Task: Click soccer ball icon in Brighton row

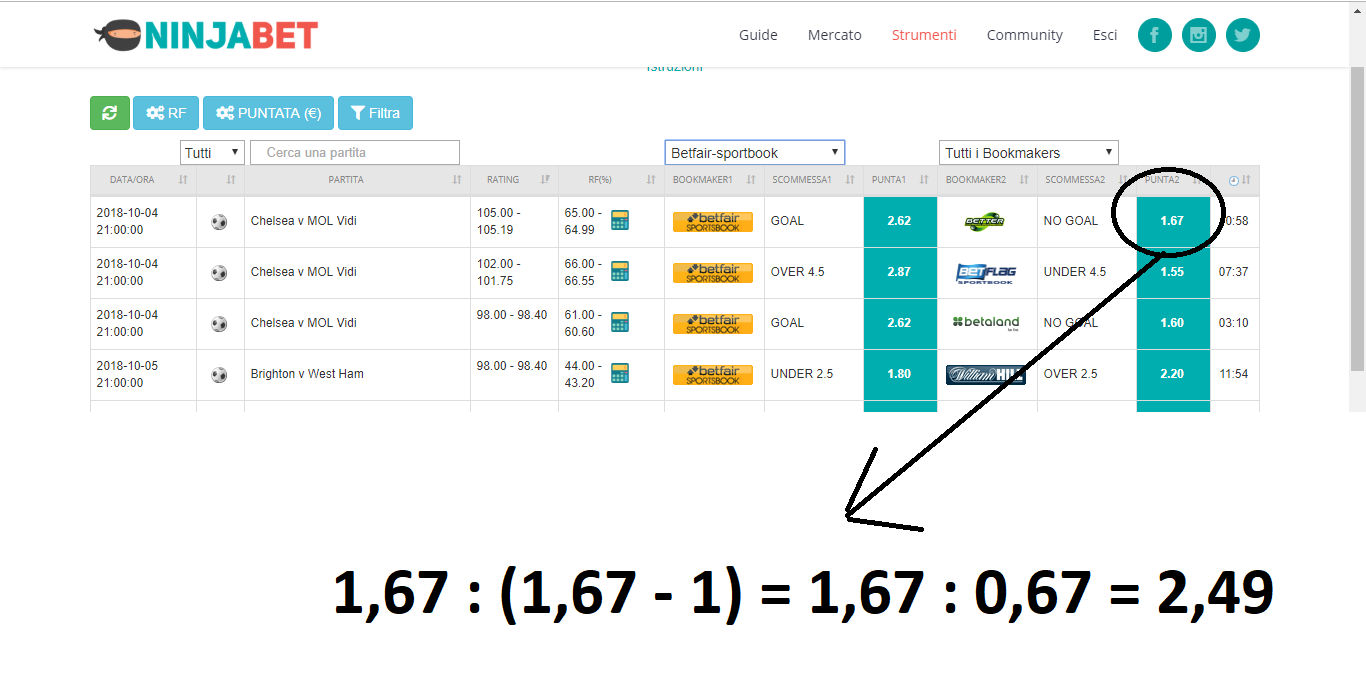Action: coord(219,374)
